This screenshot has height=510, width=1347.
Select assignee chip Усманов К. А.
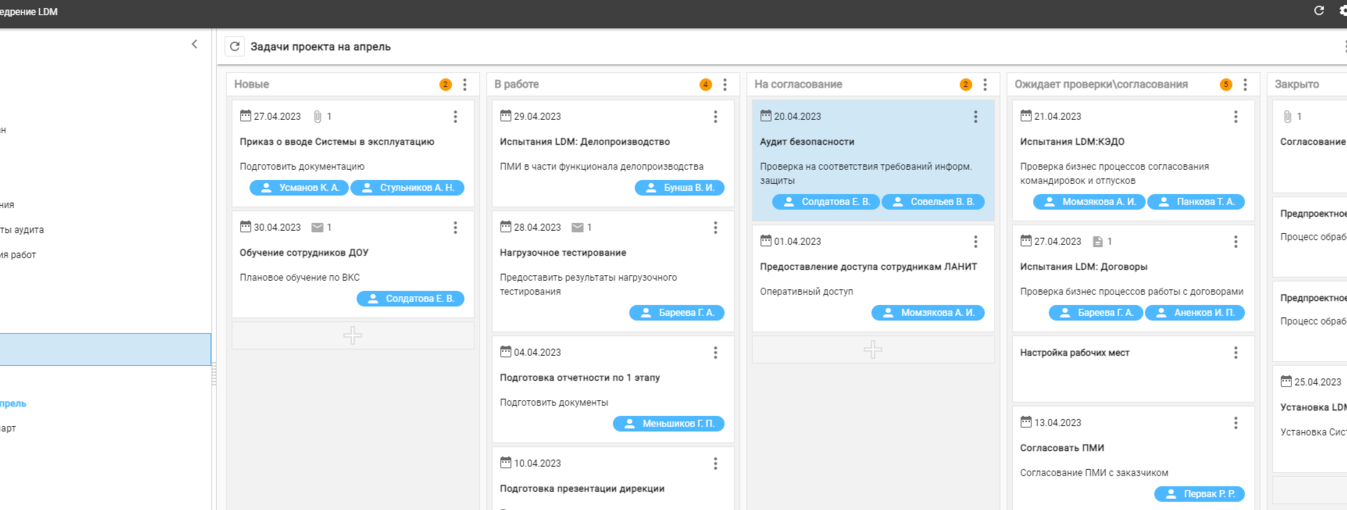pyautogui.click(x=299, y=188)
